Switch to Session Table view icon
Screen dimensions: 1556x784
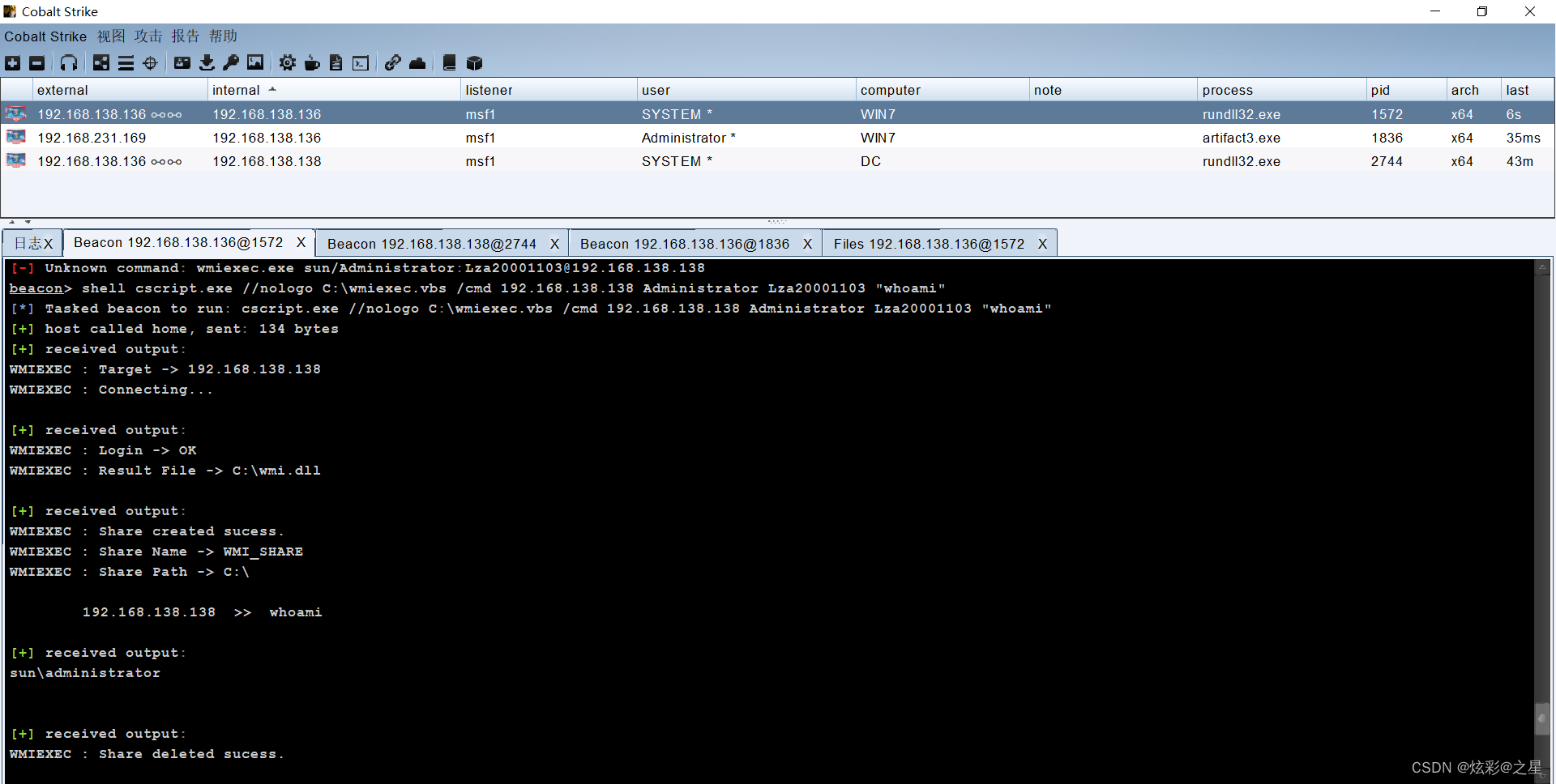(126, 63)
